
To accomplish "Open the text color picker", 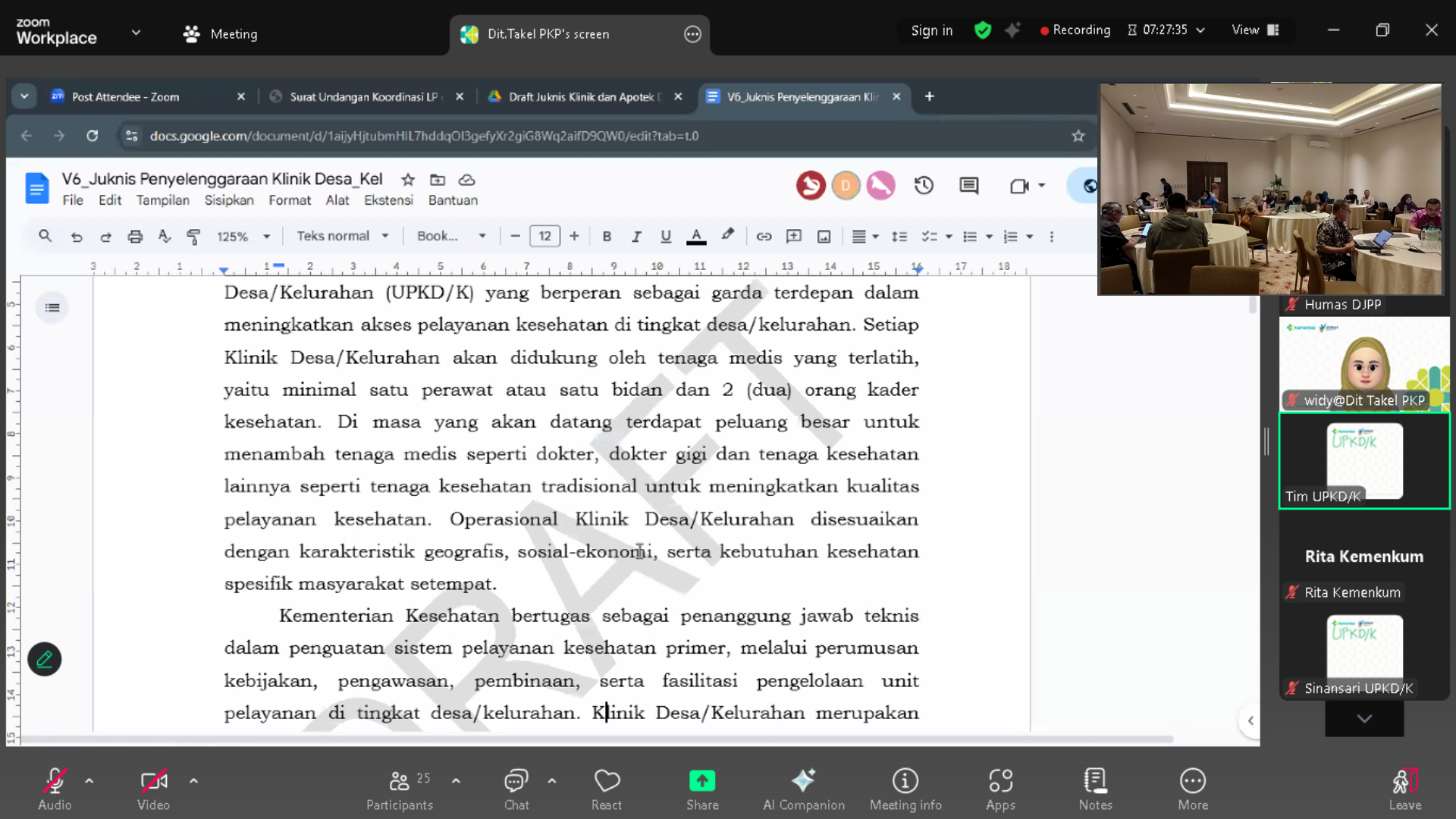I will 696,237.
